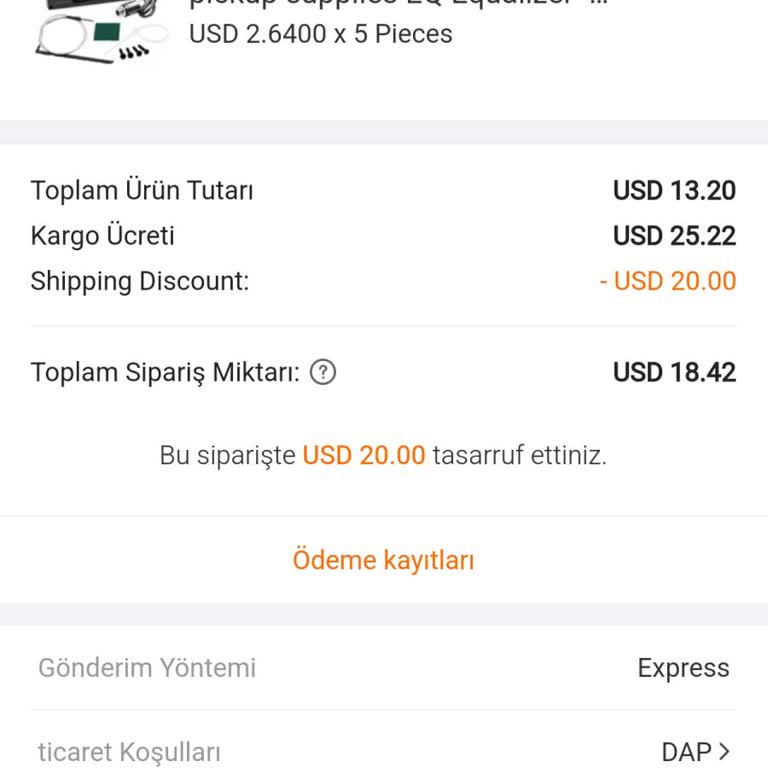Tap the orange USD 20.00 savings amount
This screenshot has width=768, height=768.
point(364,456)
